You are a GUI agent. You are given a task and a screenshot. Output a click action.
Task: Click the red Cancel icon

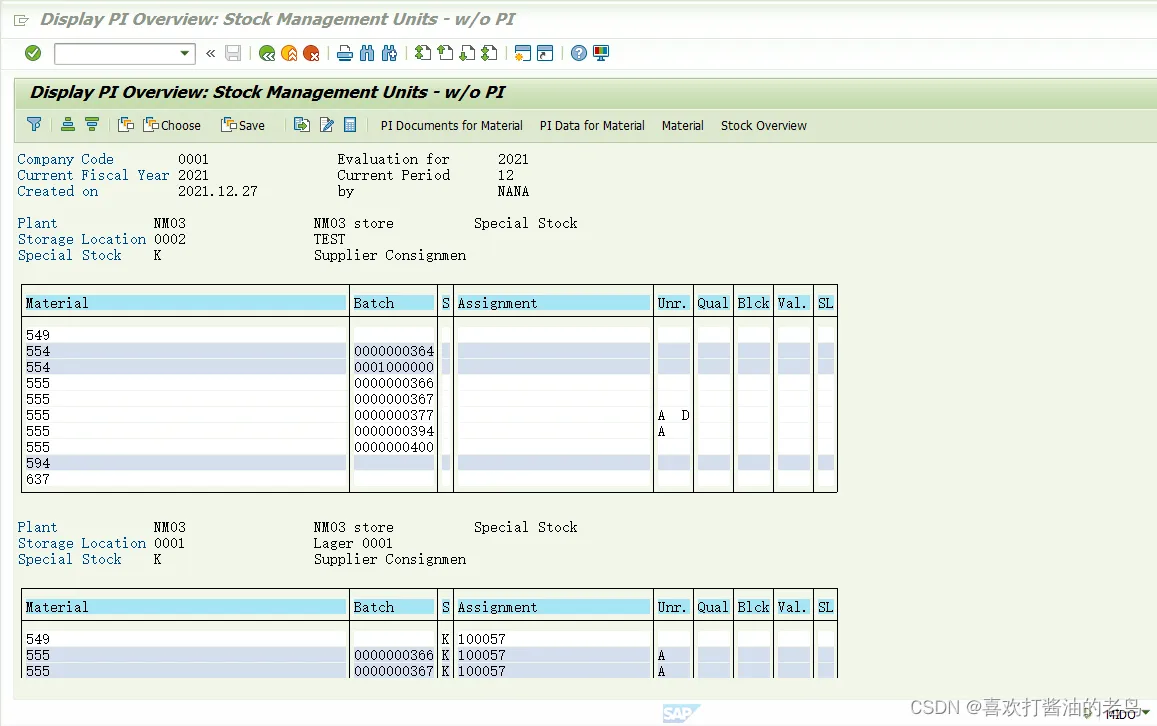point(311,53)
